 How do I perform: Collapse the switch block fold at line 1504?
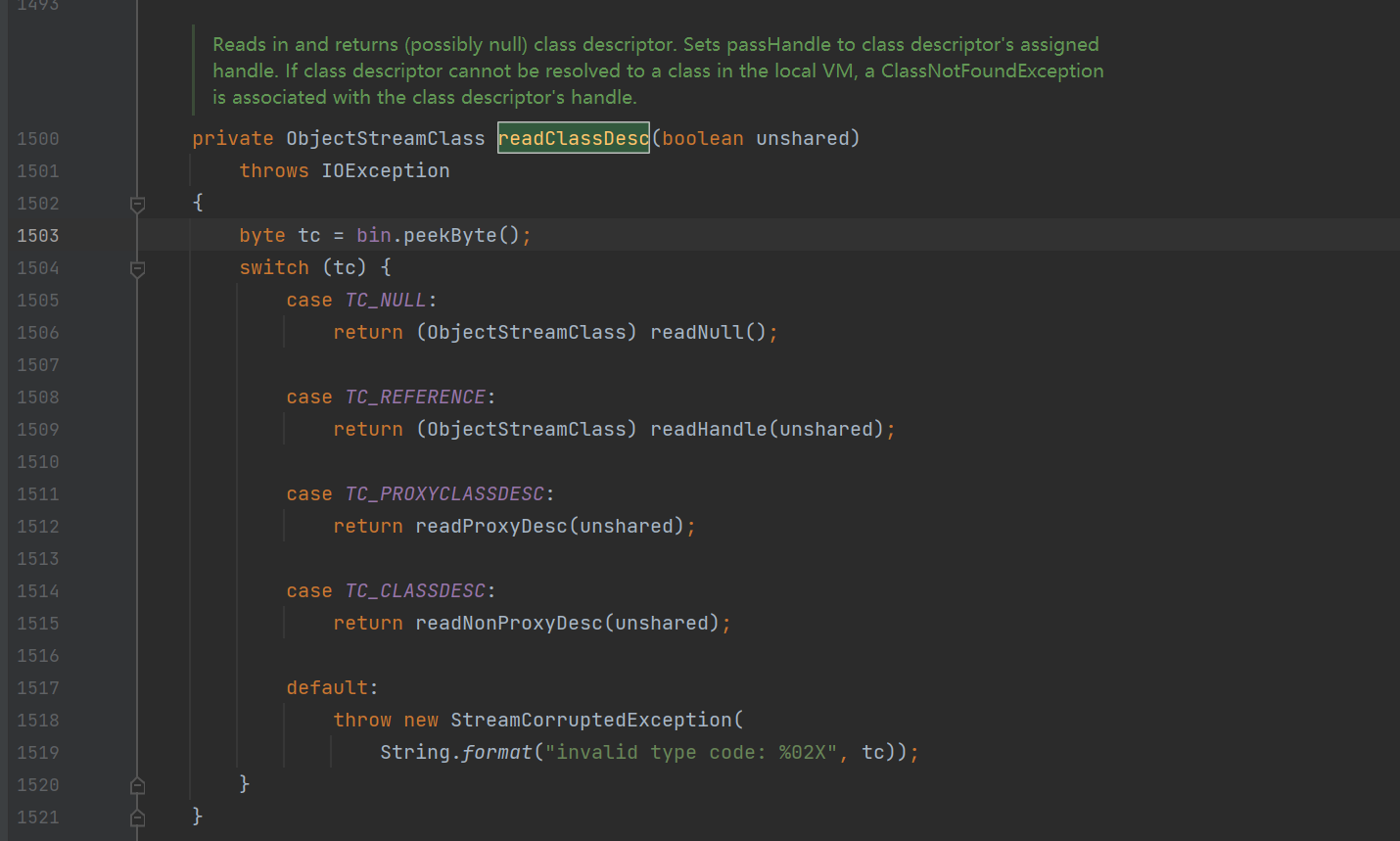(x=138, y=268)
